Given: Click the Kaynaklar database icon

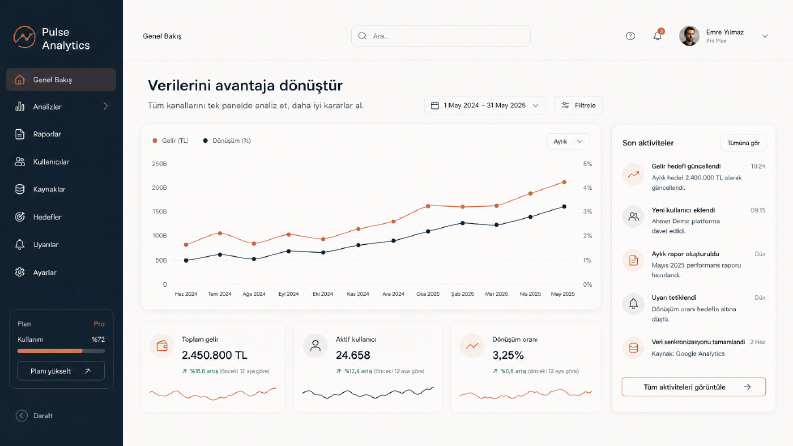Looking at the screenshot, I should tap(20, 189).
